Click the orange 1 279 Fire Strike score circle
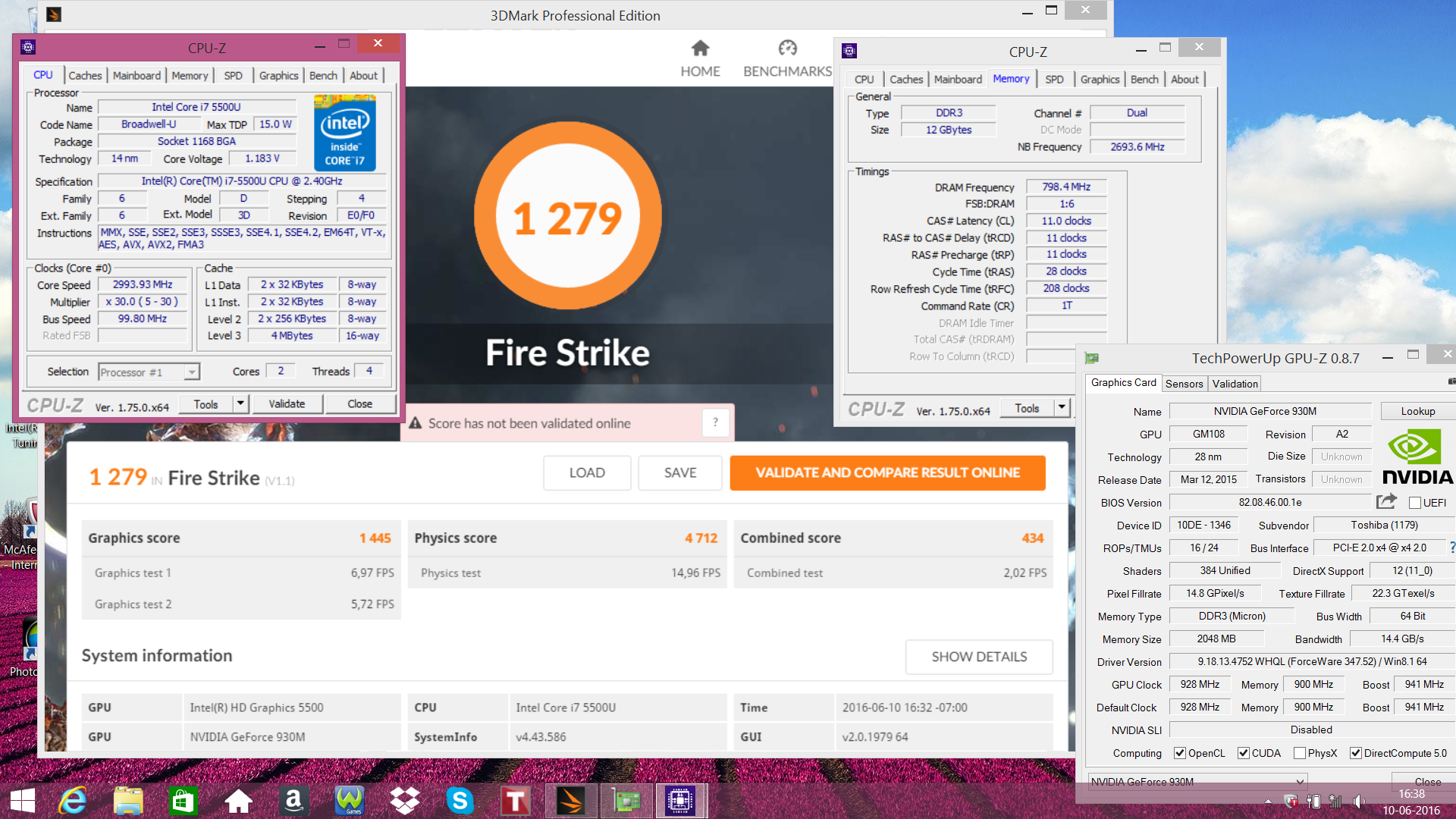1456x819 pixels. point(567,216)
